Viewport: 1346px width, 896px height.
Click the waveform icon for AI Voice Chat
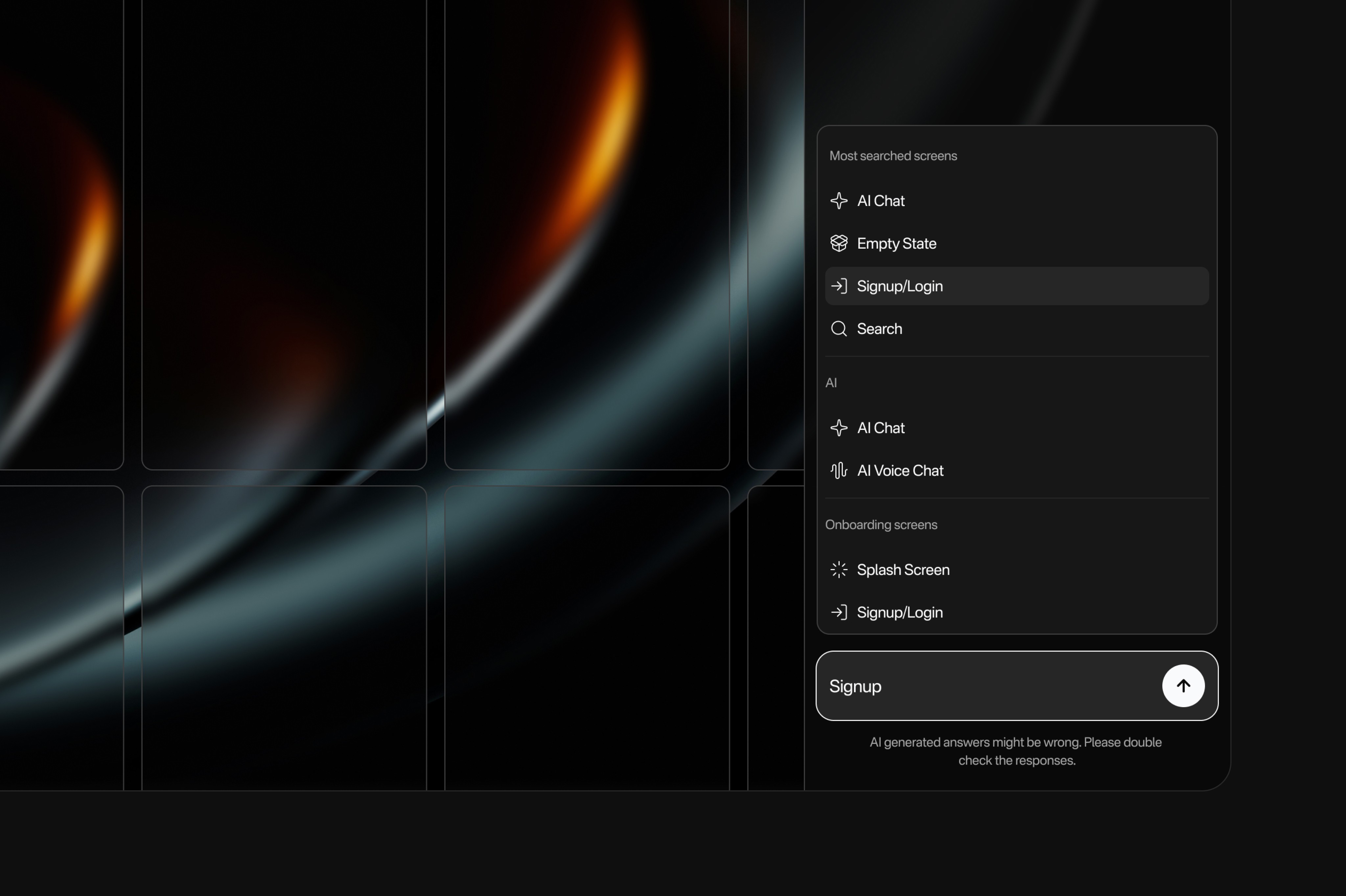pyautogui.click(x=839, y=470)
